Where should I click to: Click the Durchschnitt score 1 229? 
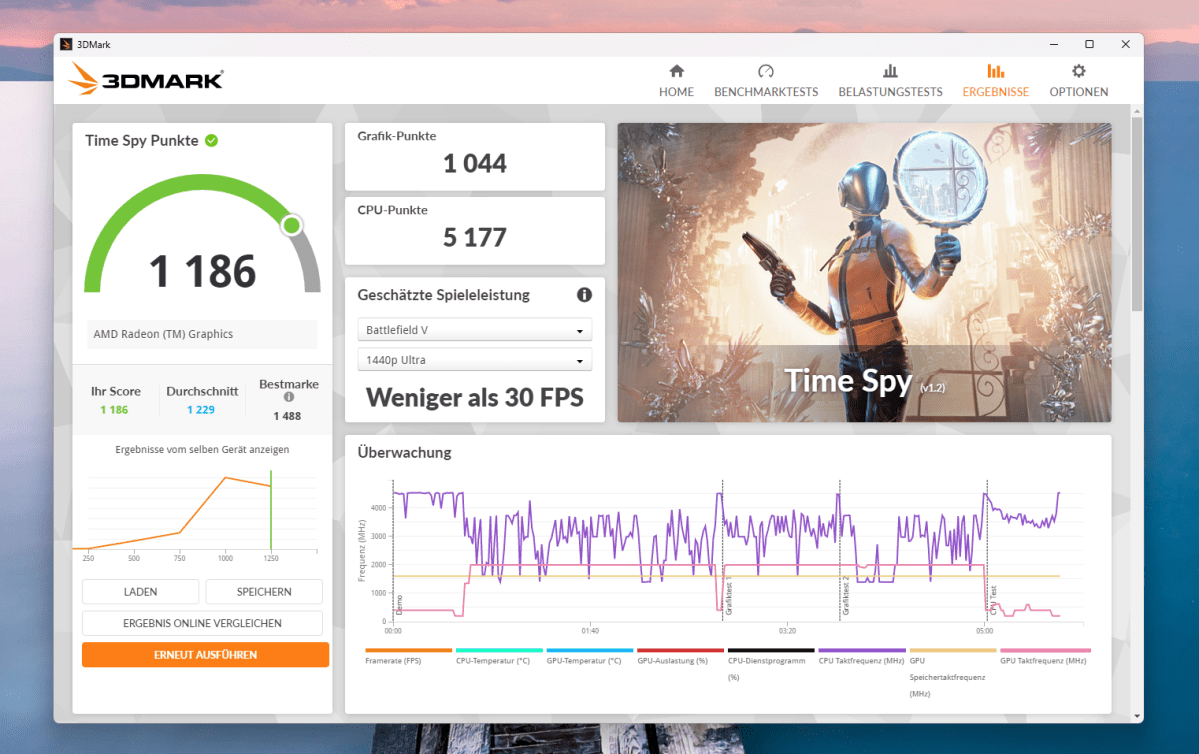(201, 410)
